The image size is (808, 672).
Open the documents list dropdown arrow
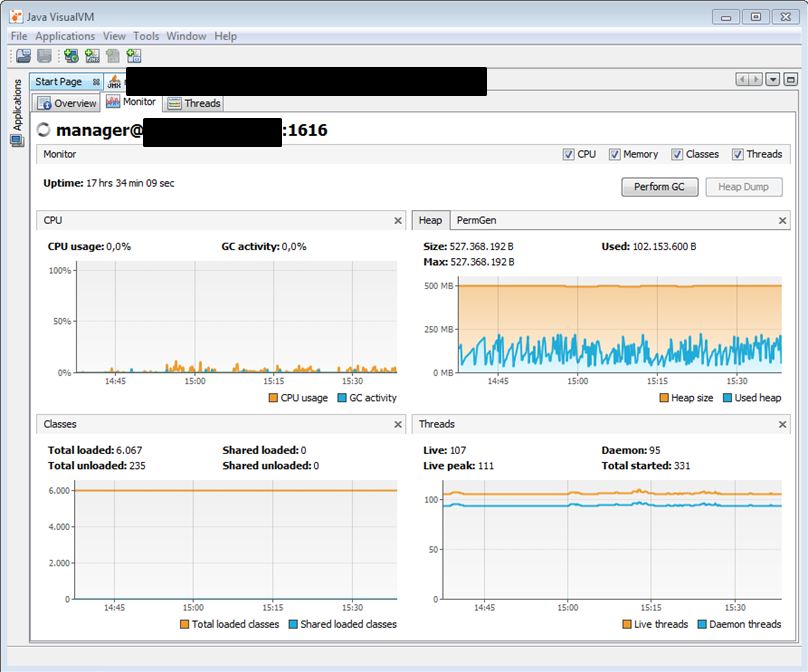coord(772,79)
